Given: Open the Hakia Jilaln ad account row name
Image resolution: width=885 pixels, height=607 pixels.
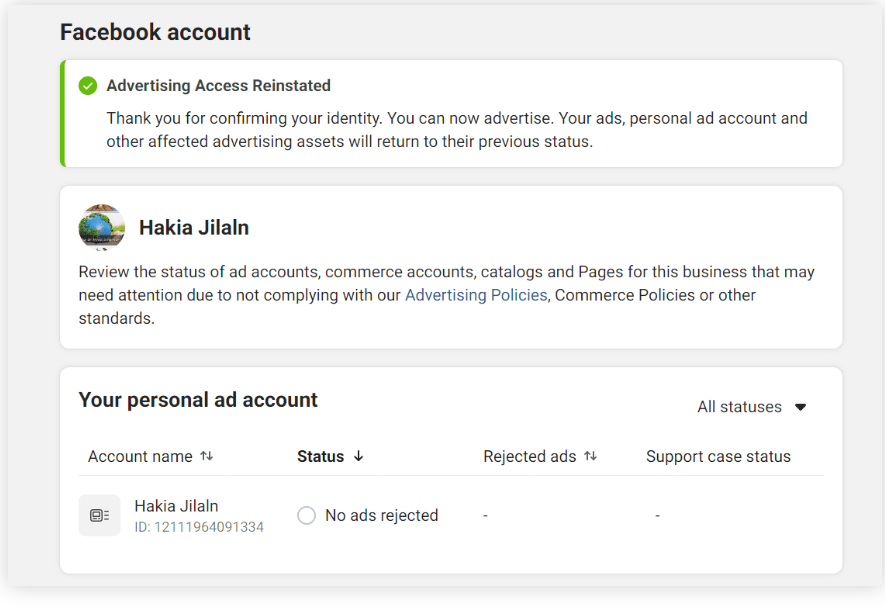Looking at the screenshot, I should [x=176, y=506].
